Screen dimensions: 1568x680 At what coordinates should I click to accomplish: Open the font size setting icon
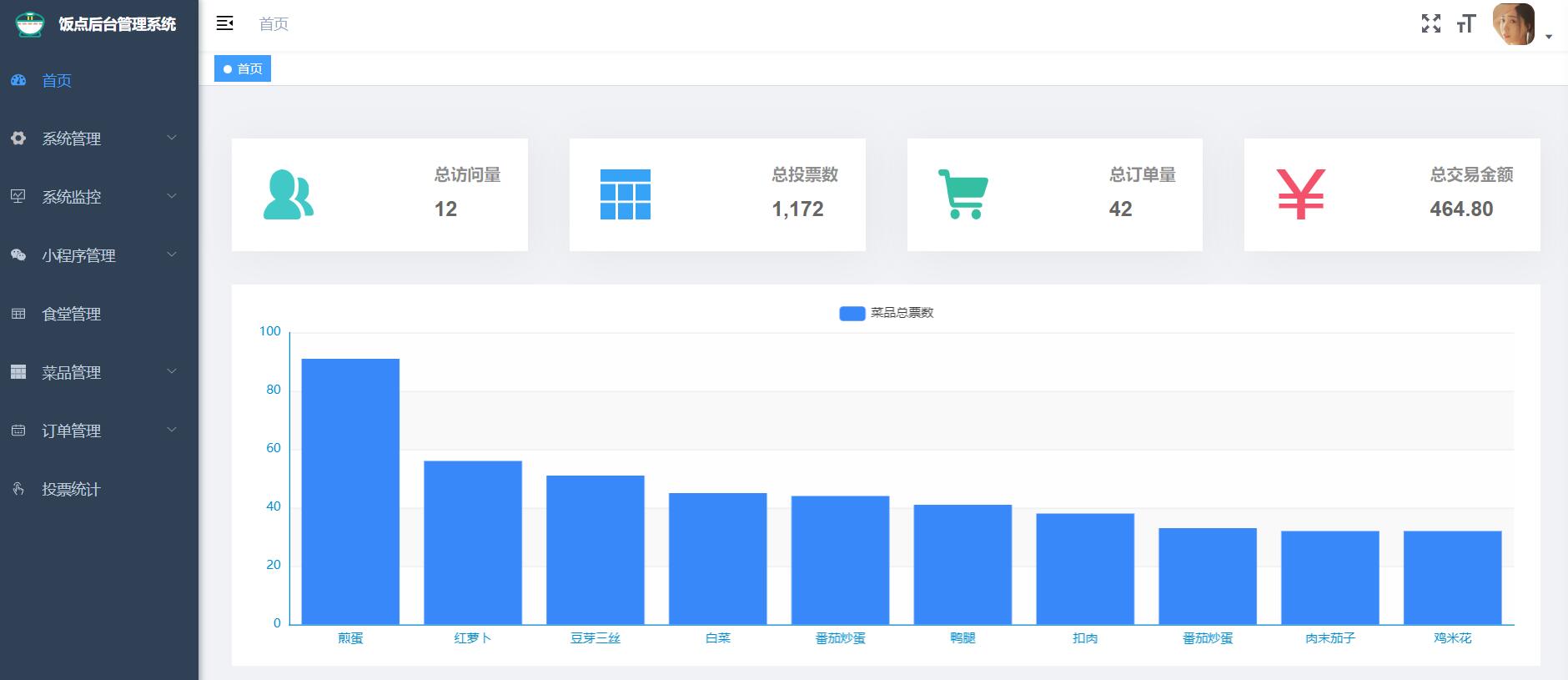pyautogui.click(x=1465, y=24)
